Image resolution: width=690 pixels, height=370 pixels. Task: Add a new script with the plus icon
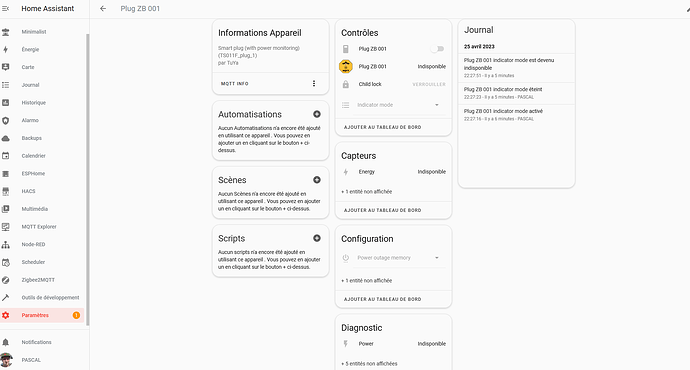pyautogui.click(x=317, y=238)
